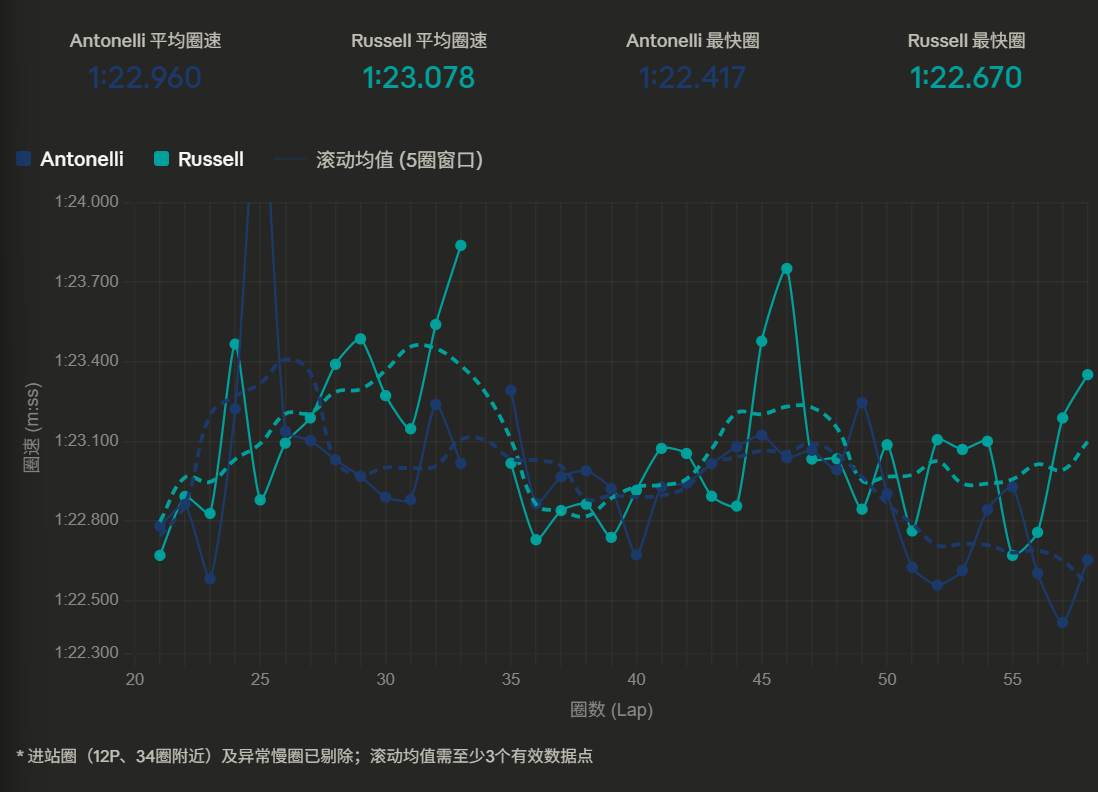Select Antonelli 平均圈速 value 1:22.960
Viewport: 1098px width, 792px height.
click(x=145, y=77)
